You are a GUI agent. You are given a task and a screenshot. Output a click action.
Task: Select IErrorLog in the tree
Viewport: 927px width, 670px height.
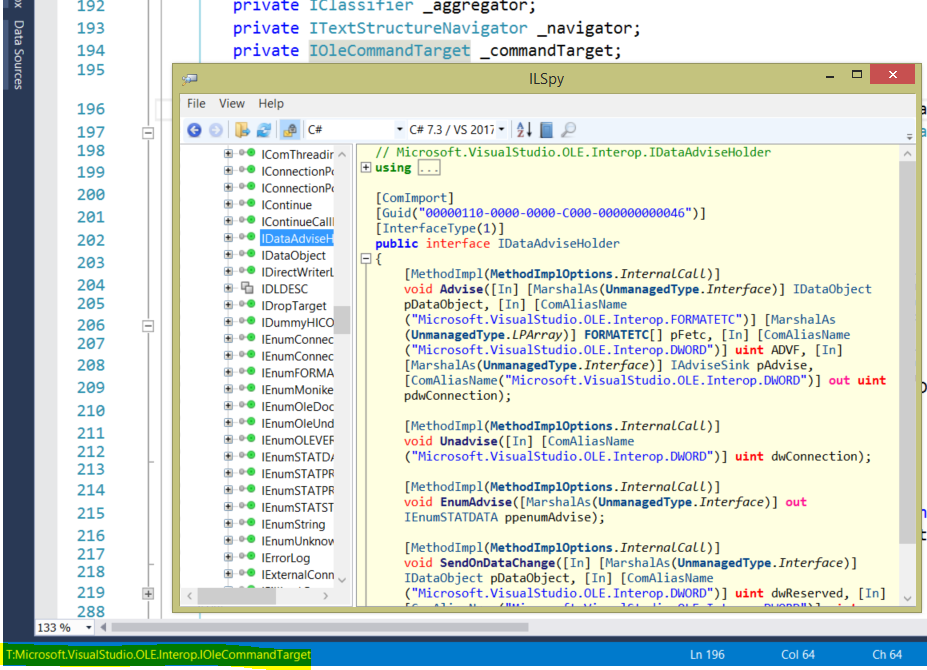(x=286, y=558)
